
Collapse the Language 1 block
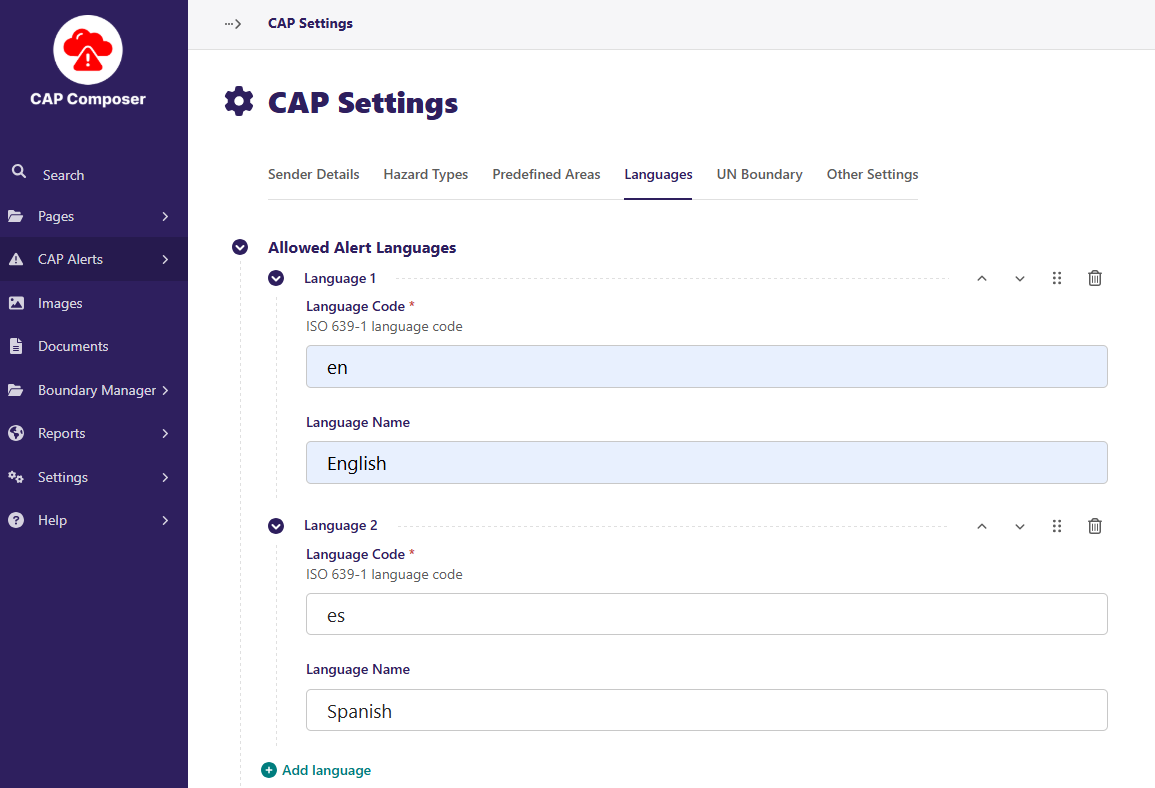click(x=276, y=278)
